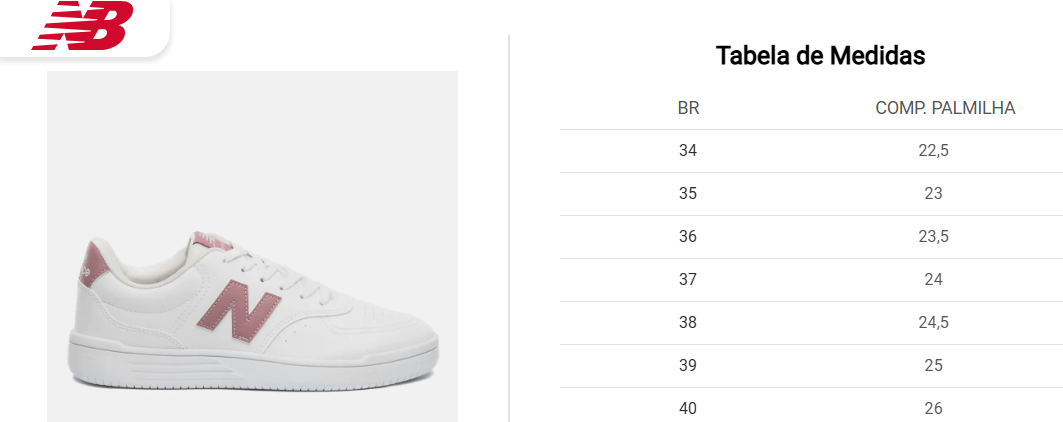The height and width of the screenshot is (422, 1063).
Task: Click the pink N on the sneaker
Action: point(236,308)
